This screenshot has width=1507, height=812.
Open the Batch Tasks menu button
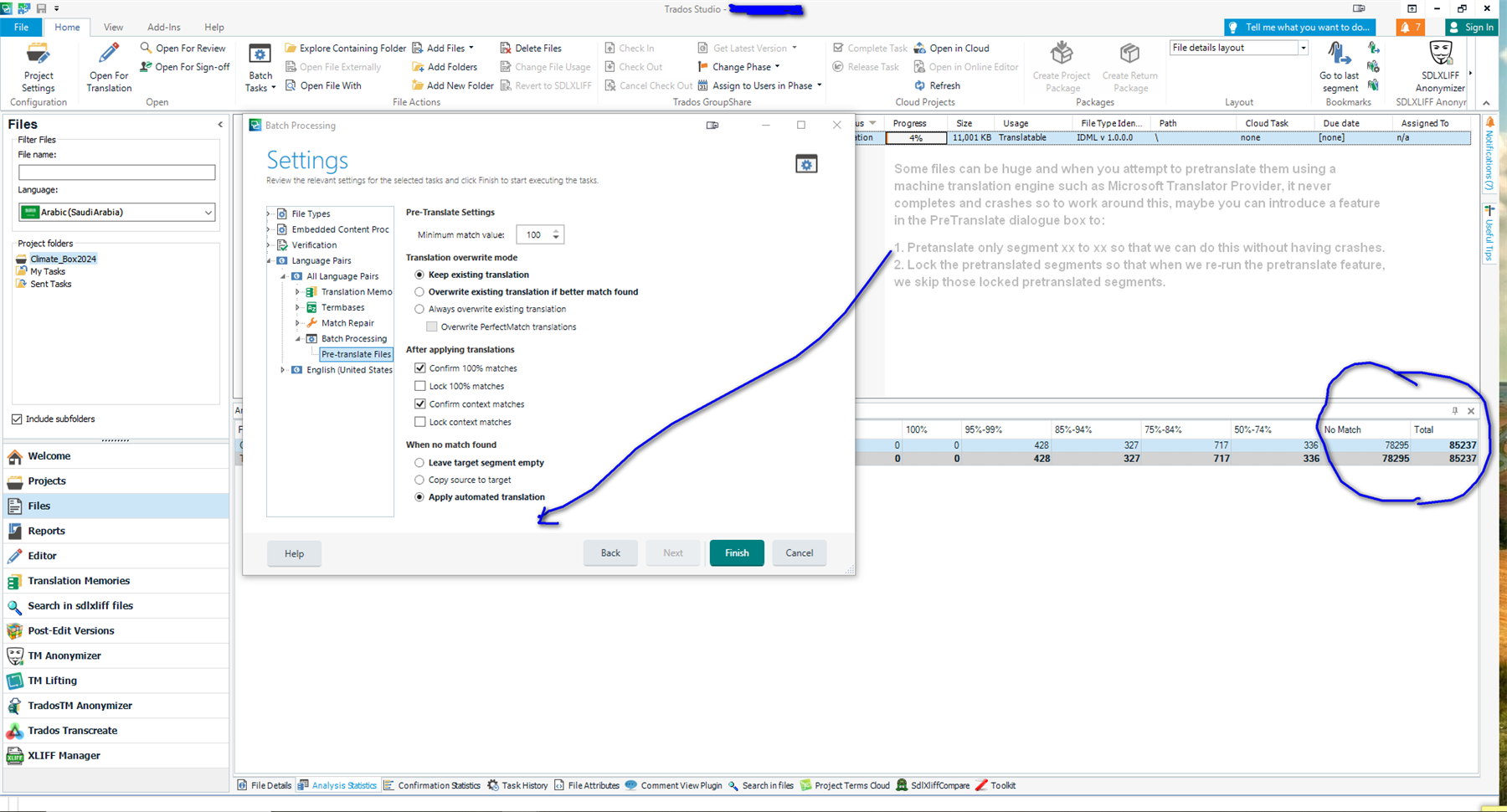(x=260, y=68)
